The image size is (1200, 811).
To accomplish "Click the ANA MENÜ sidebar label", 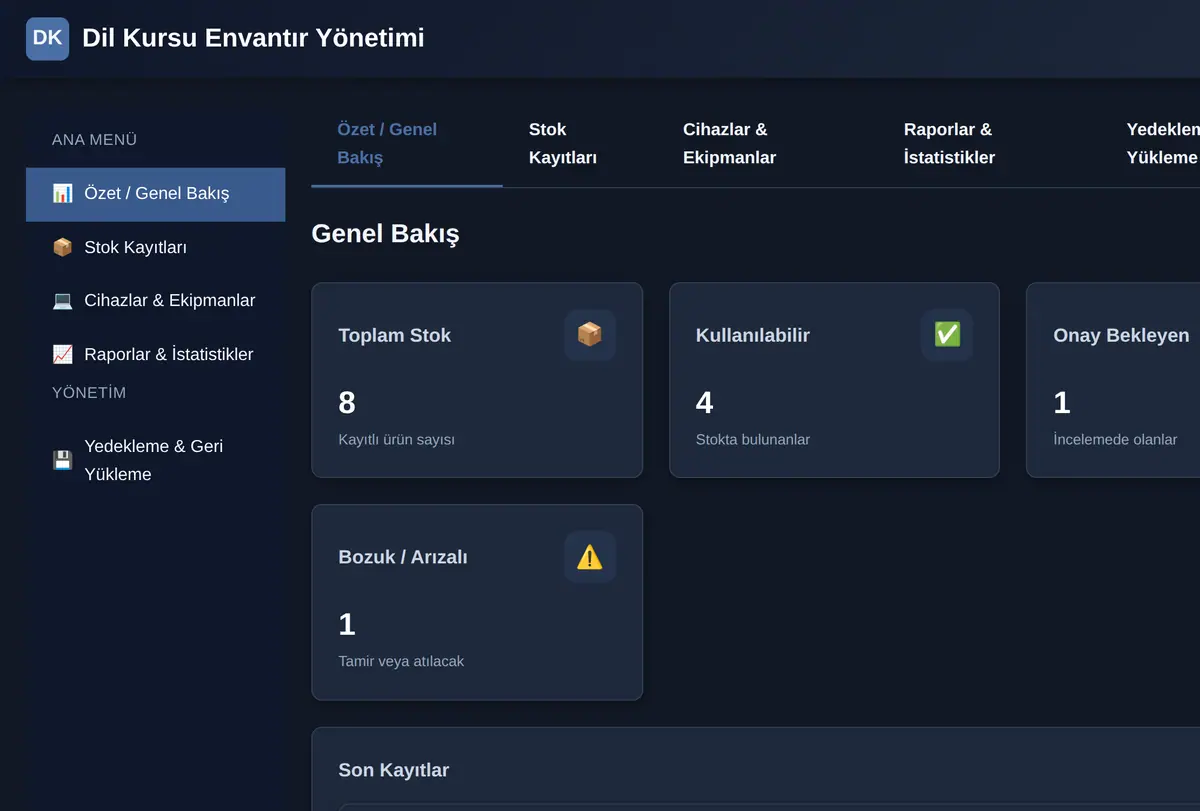I will click(x=95, y=140).
